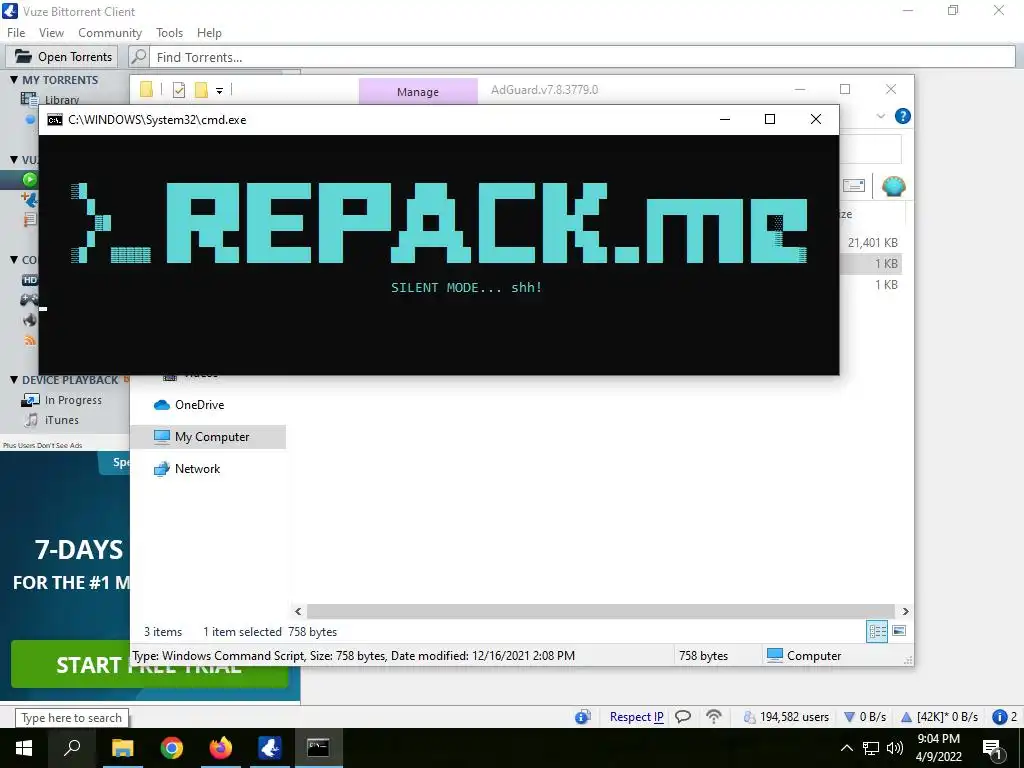Image resolution: width=1024 pixels, height=768 pixels.
Task: Click the download speed 0 B/s indicator
Action: (x=865, y=717)
